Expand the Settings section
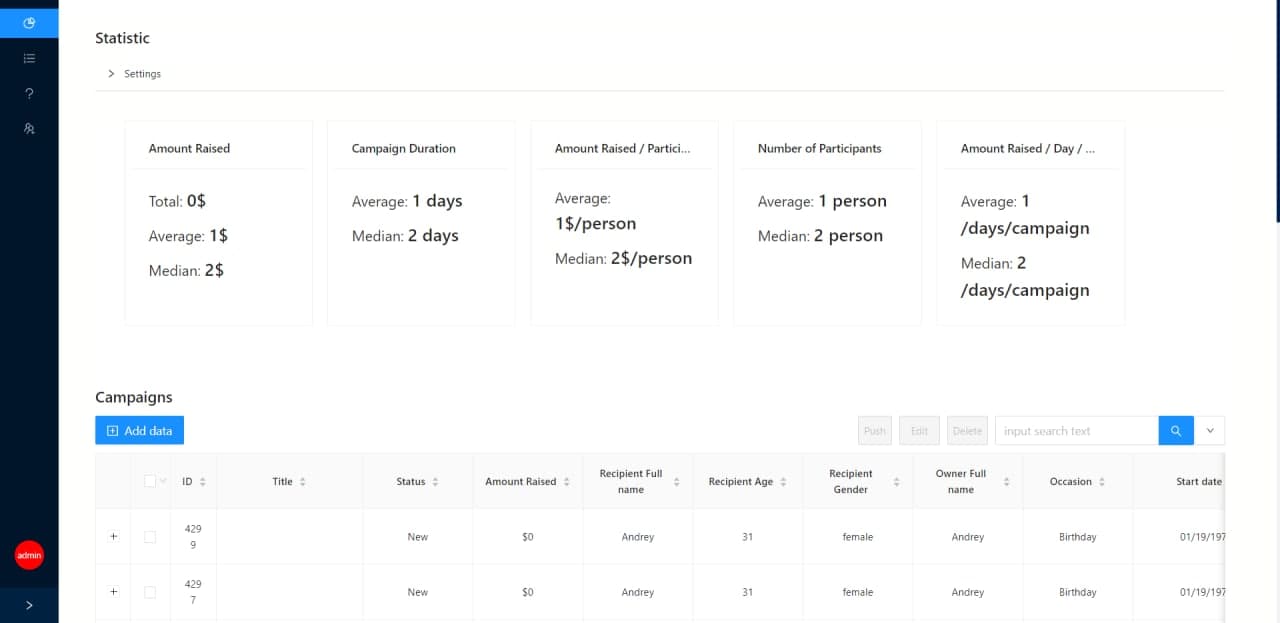The width and height of the screenshot is (1280, 623). click(134, 74)
